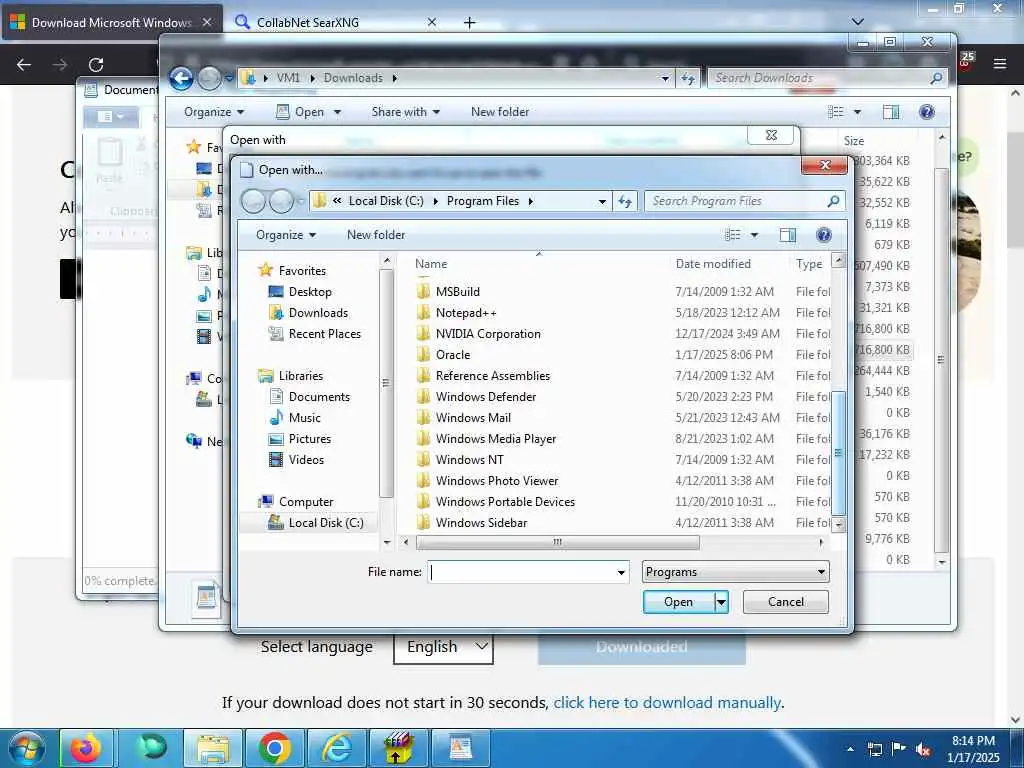Select the NVIDIA Corporation folder
Viewport: 1024px width, 768px height.
pyautogui.click(x=488, y=334)
